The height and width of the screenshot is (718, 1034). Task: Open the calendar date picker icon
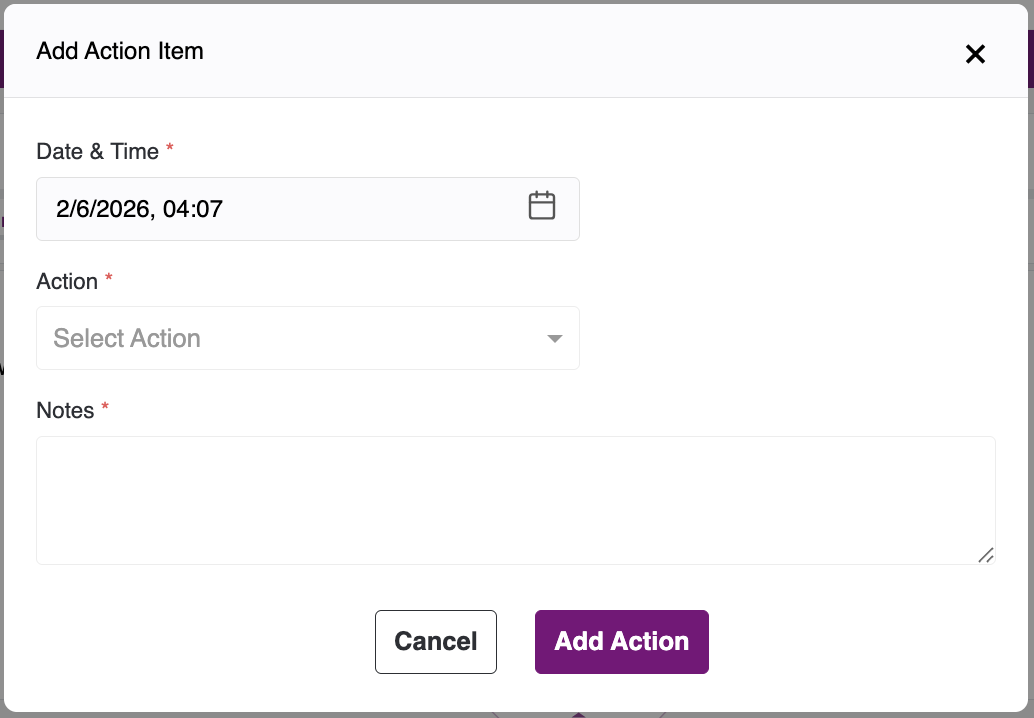pos(541,206)
